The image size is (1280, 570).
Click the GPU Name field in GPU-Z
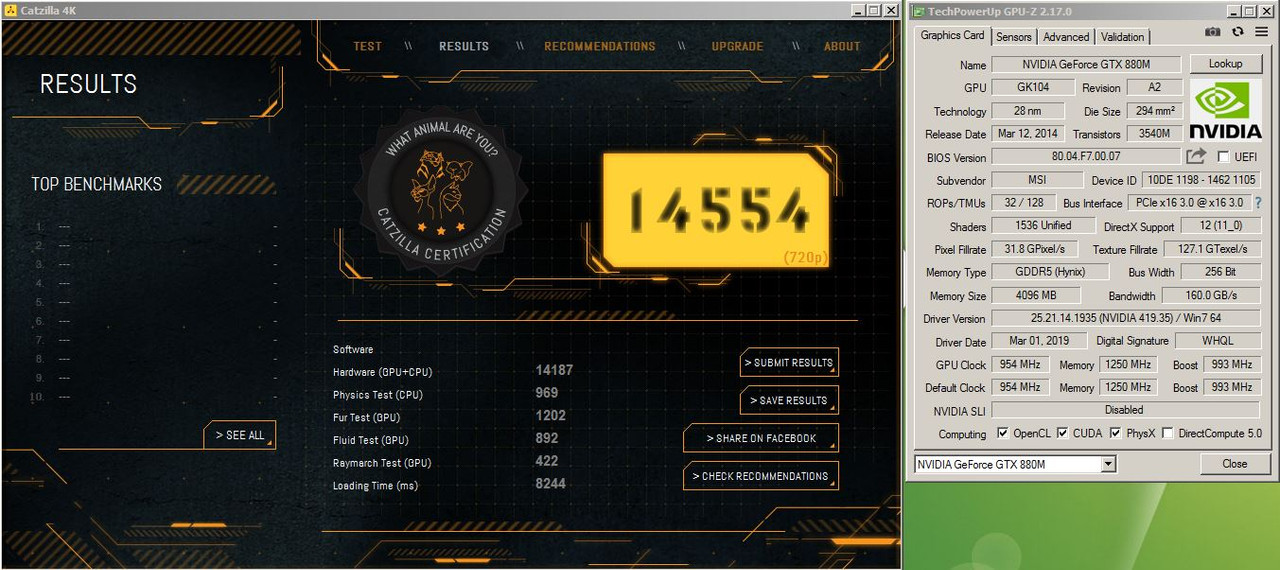(1086, 64)
